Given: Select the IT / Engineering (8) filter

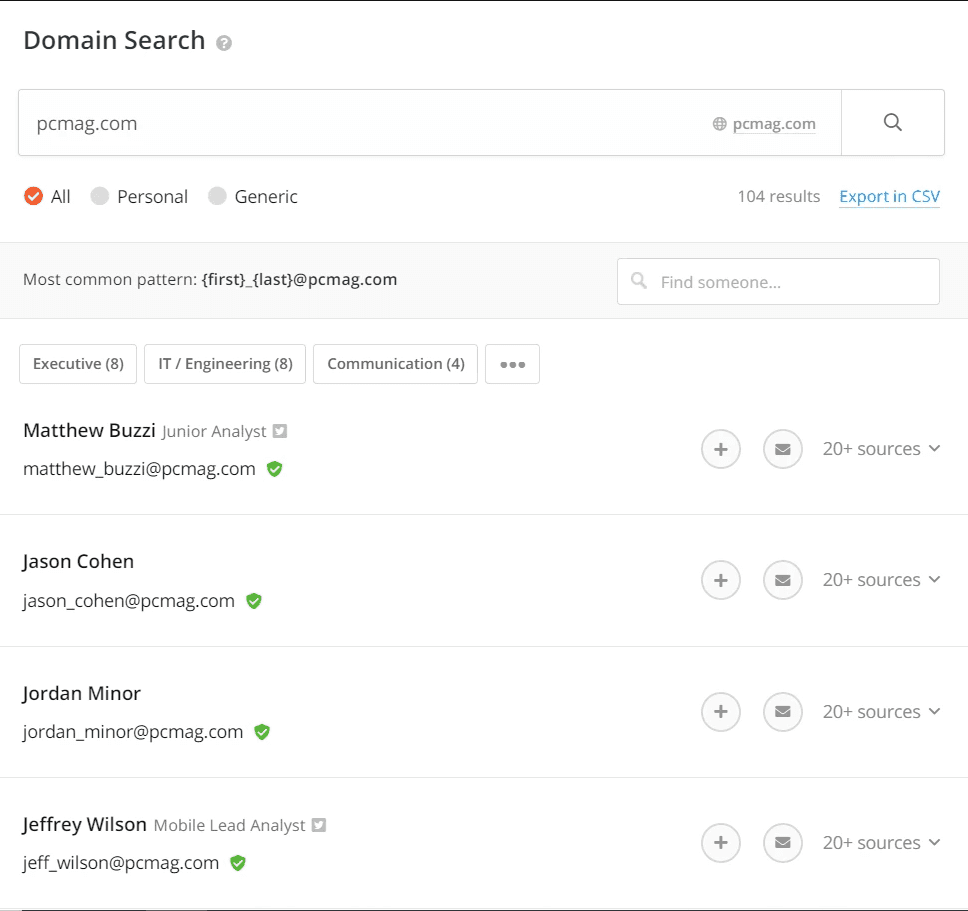Looking at the screenshot, I should tap(224, 364).
